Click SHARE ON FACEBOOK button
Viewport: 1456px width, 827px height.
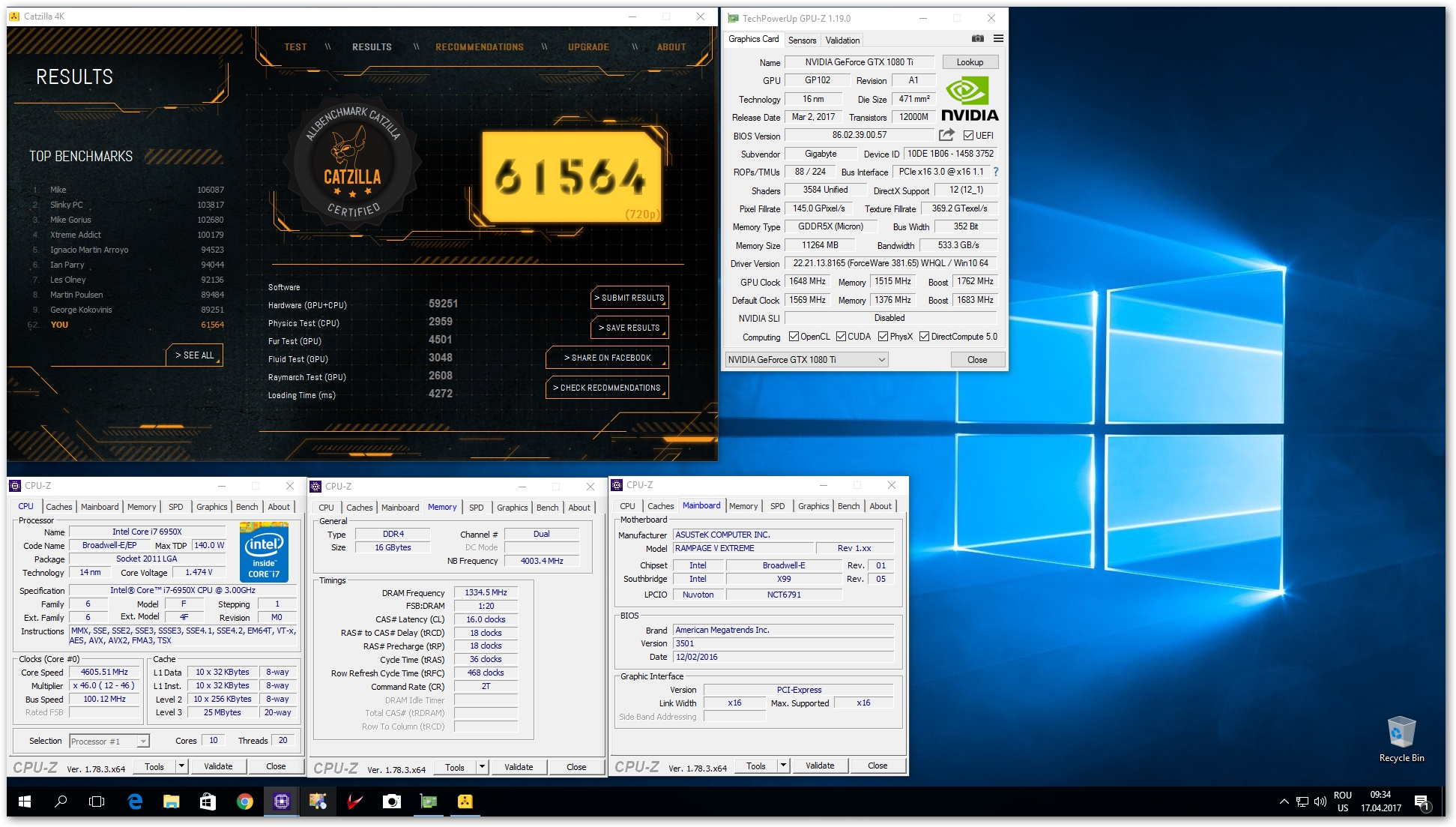click(x=607, y=358)
